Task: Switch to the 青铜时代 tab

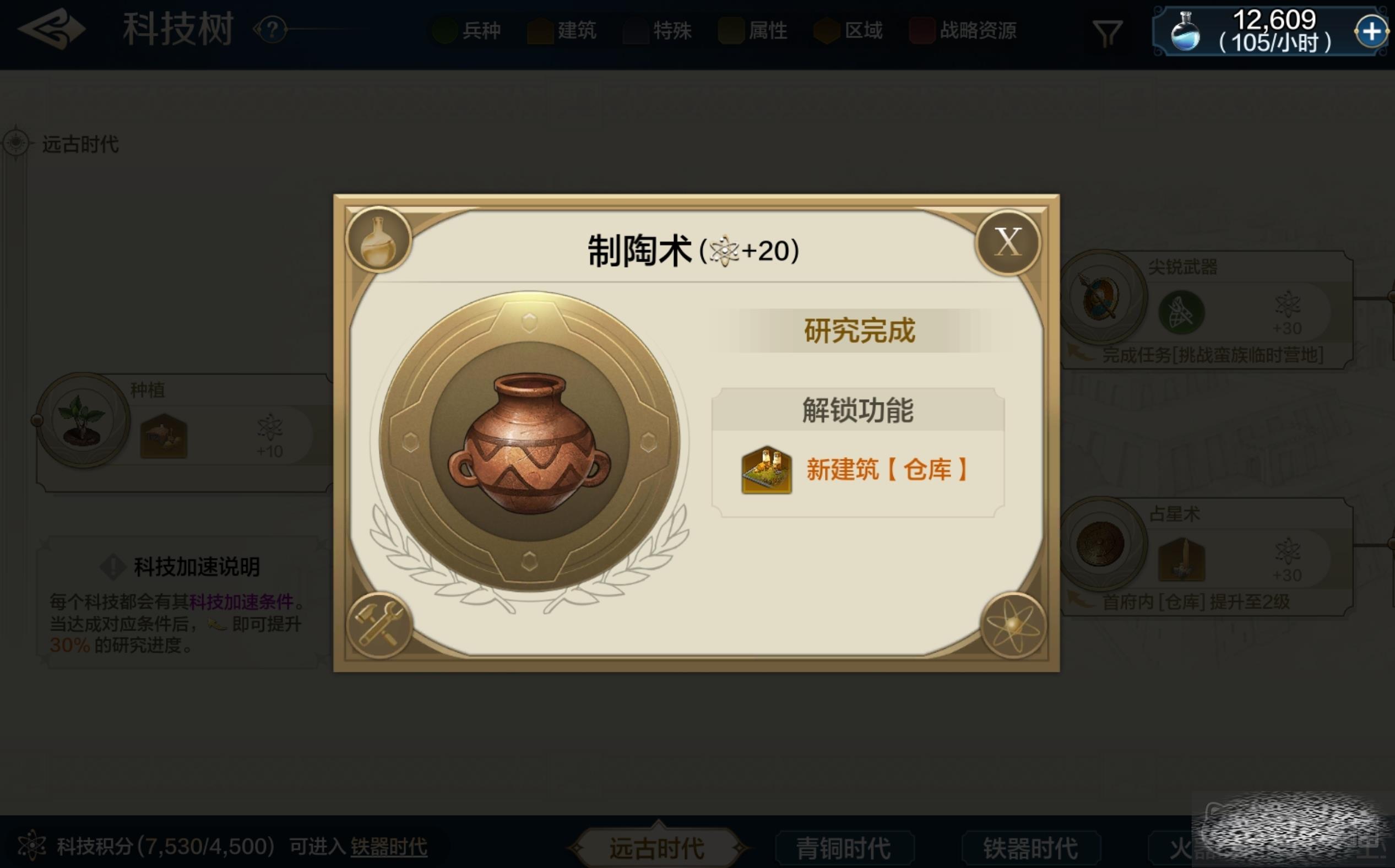Action: tap(844, 848)
